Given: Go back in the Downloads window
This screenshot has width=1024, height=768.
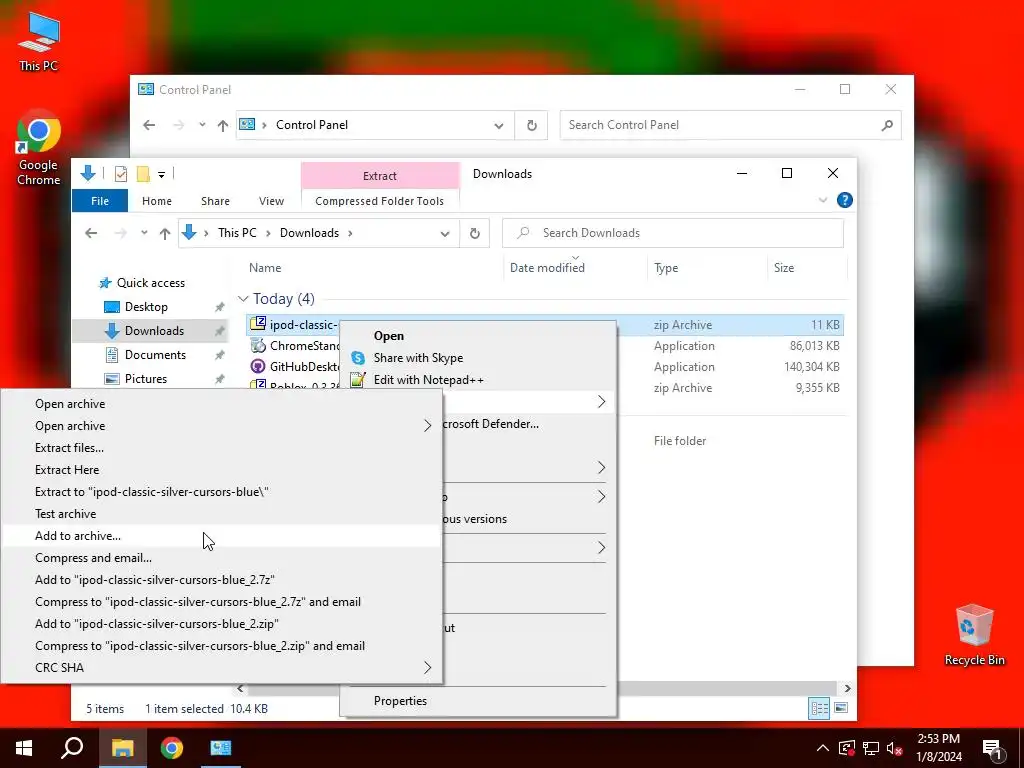Looking at the screenshot, I should [91, 233].
